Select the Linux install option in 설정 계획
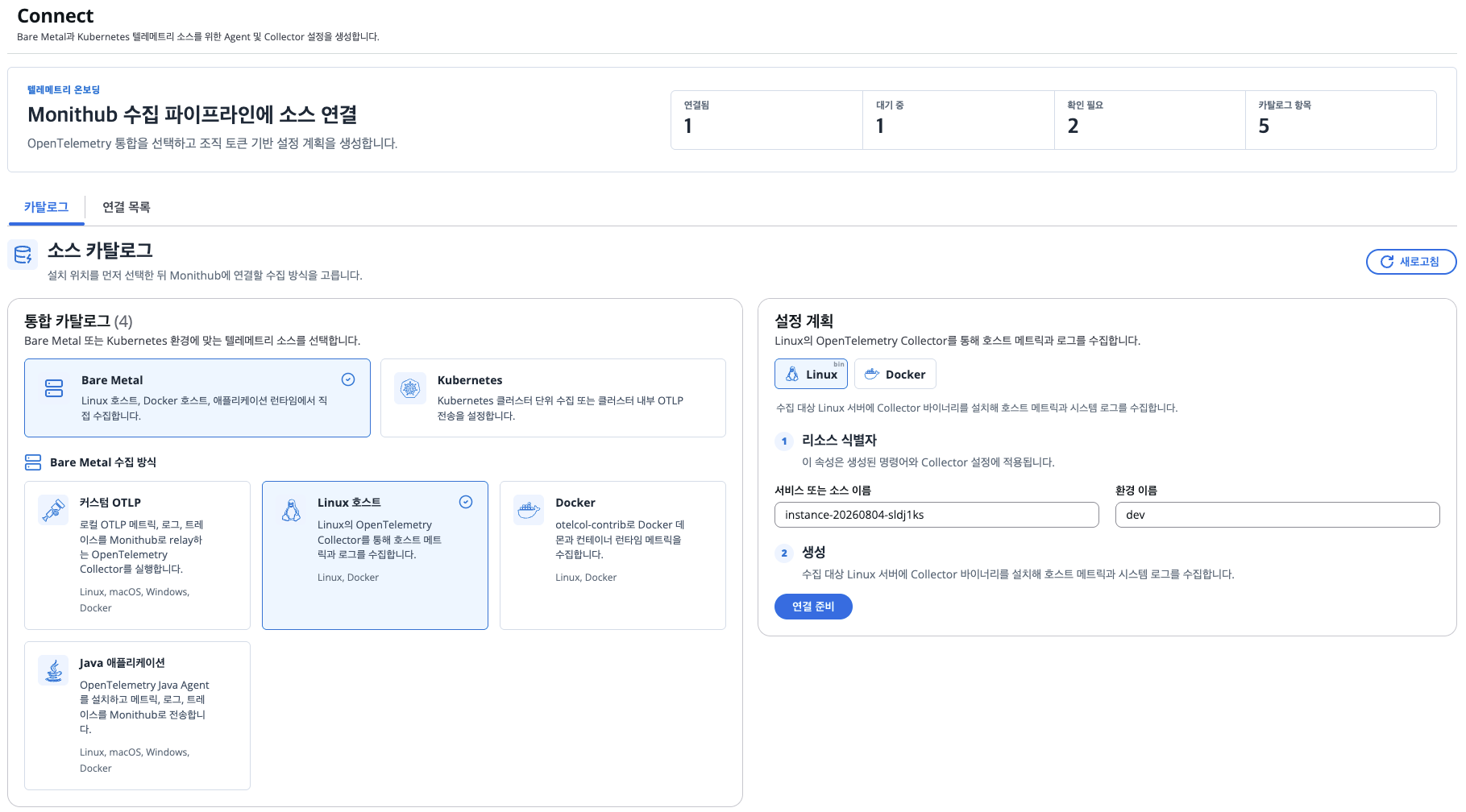Screen dimensions: 1466x812 pos(811,374)
